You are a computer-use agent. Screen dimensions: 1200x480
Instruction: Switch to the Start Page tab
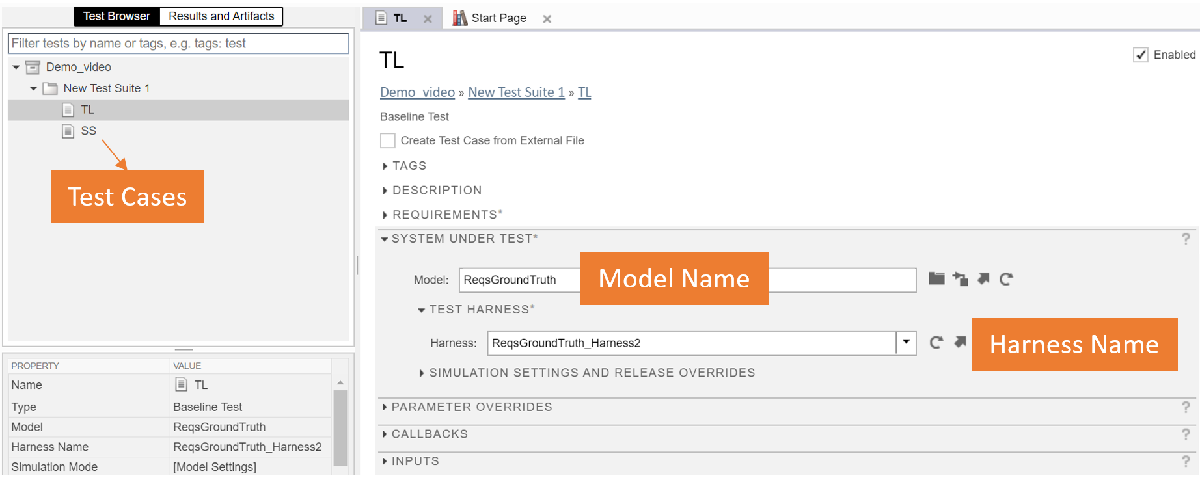[x=497, y=19]
